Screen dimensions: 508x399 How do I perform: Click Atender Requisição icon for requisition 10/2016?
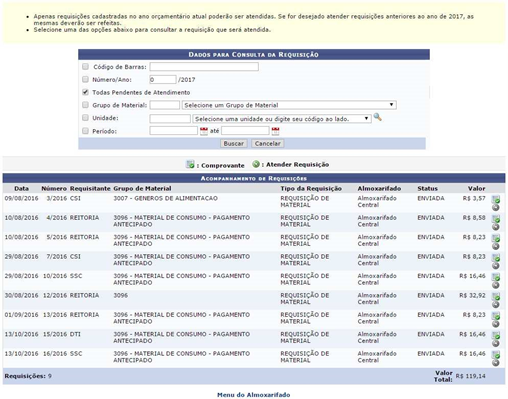pyautogui.click(x=496, y=285)
